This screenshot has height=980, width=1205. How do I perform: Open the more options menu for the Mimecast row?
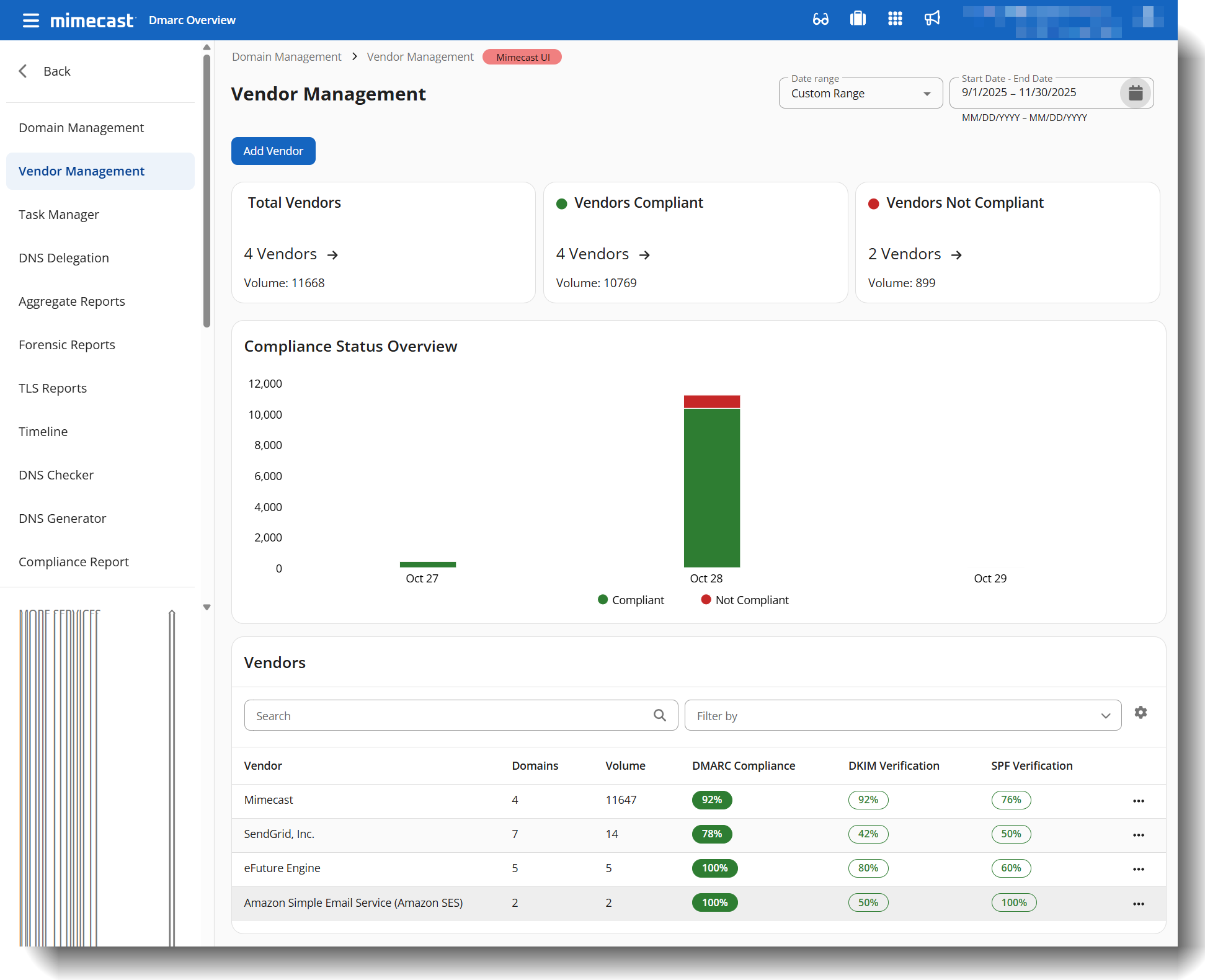coord(1139,801)
